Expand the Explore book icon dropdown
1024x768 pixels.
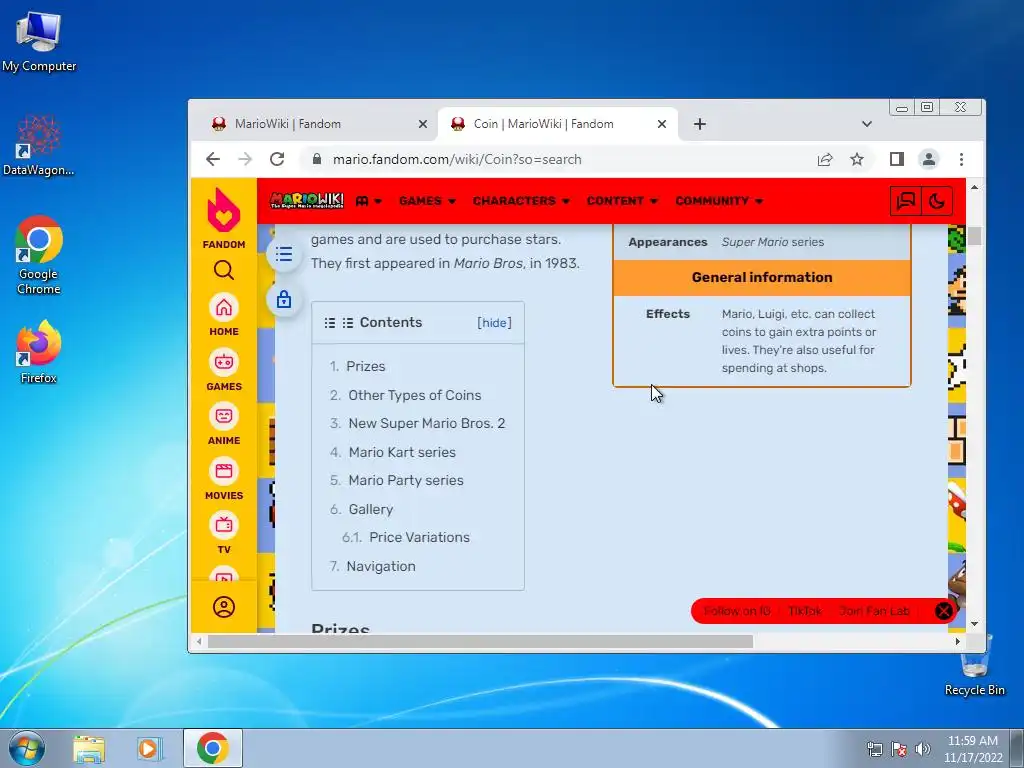(369, 200)
